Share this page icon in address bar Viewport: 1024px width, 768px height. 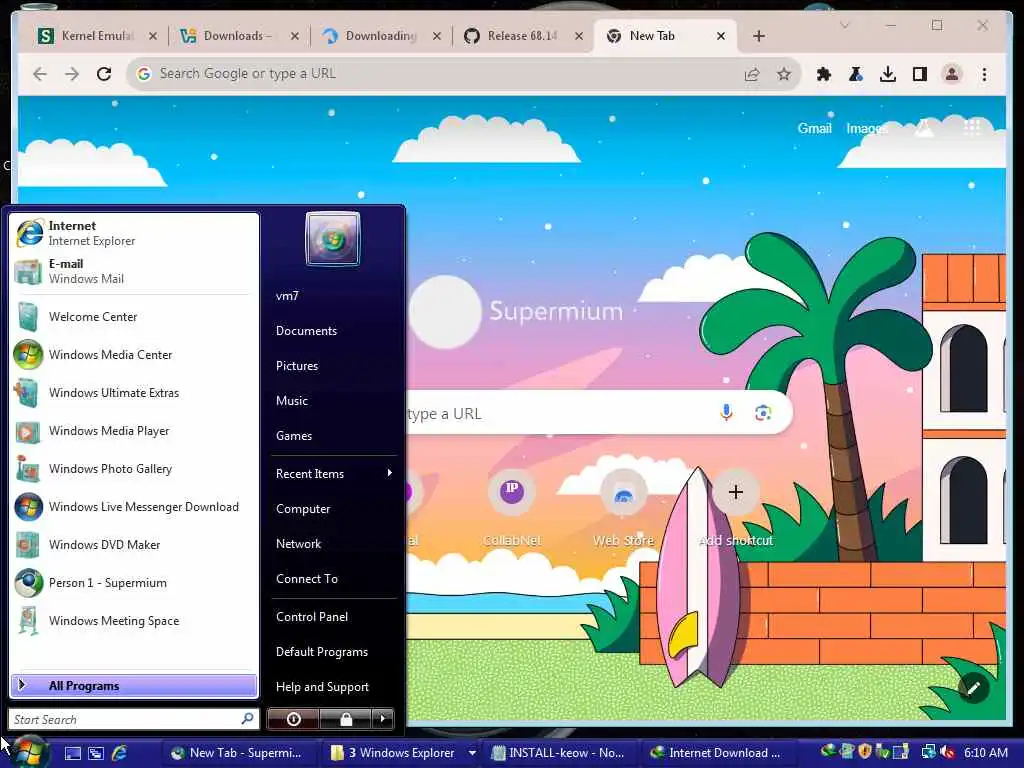tap(752, 74)
